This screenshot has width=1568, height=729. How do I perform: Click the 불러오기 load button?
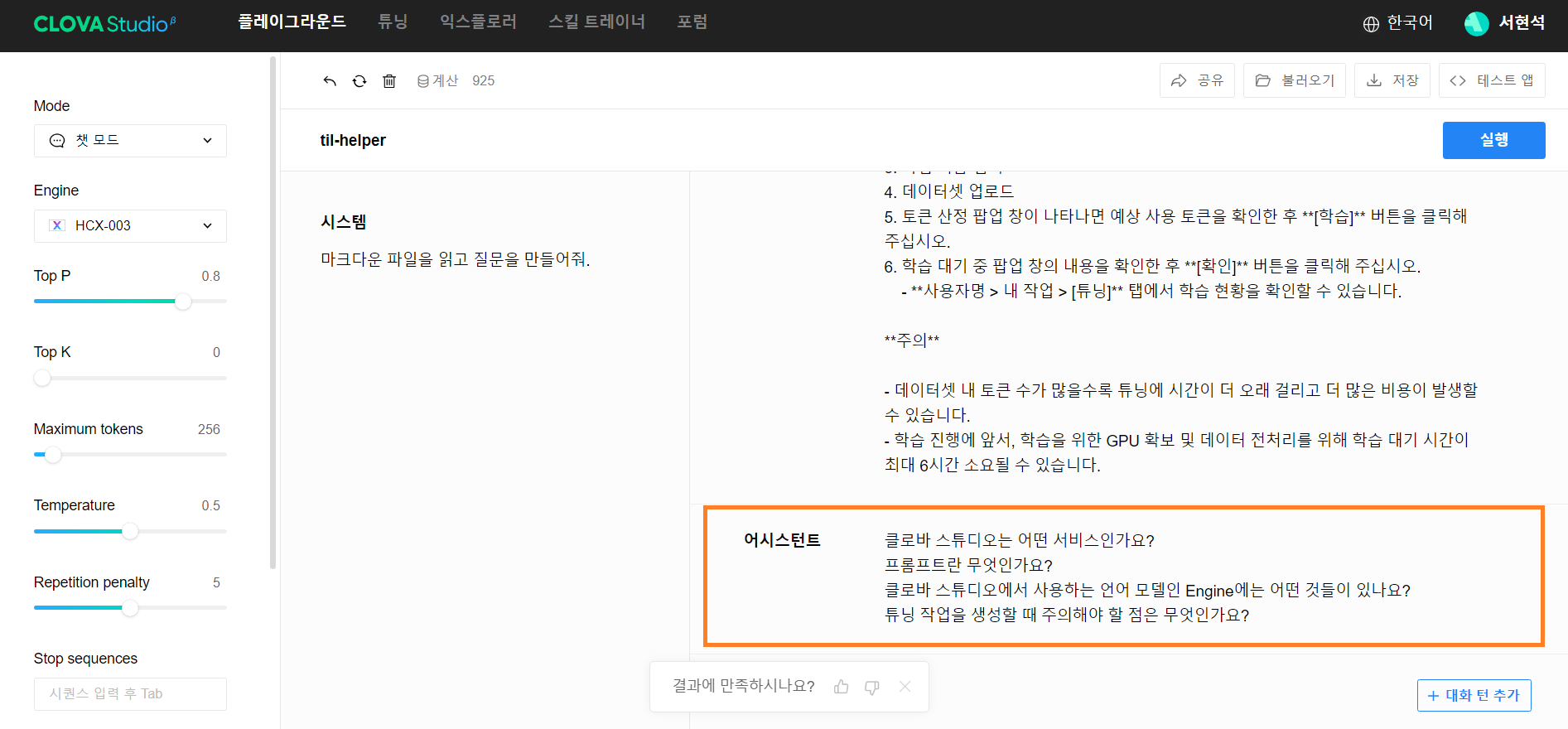click(1295, 80)
